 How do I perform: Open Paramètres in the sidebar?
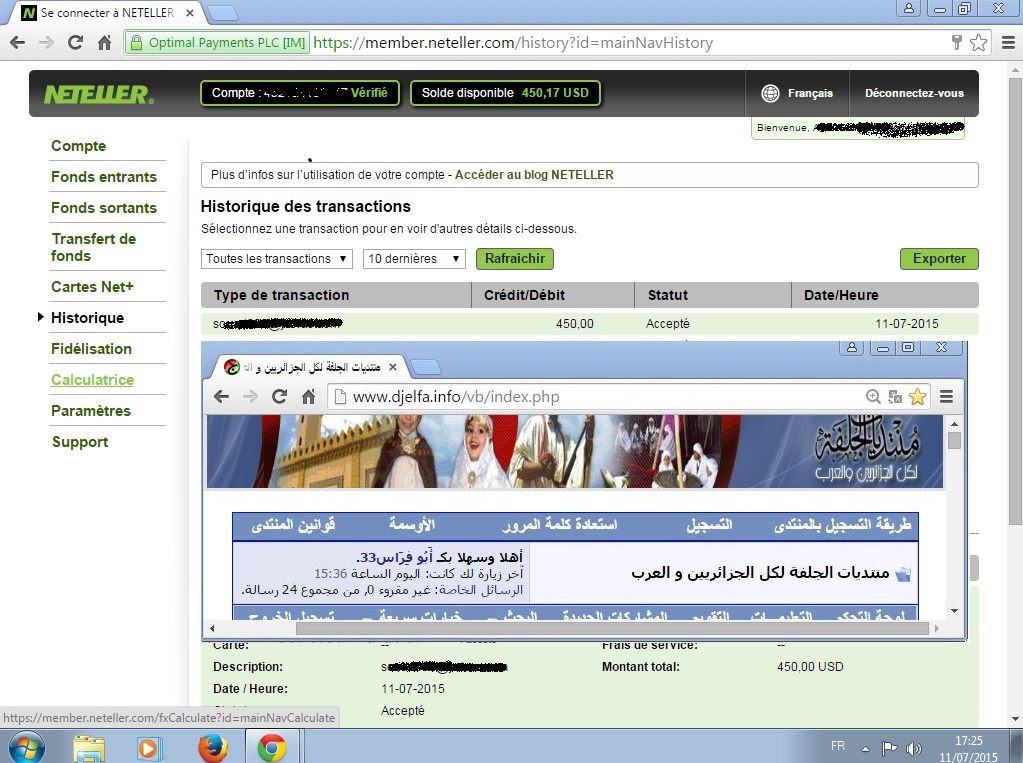91,411
